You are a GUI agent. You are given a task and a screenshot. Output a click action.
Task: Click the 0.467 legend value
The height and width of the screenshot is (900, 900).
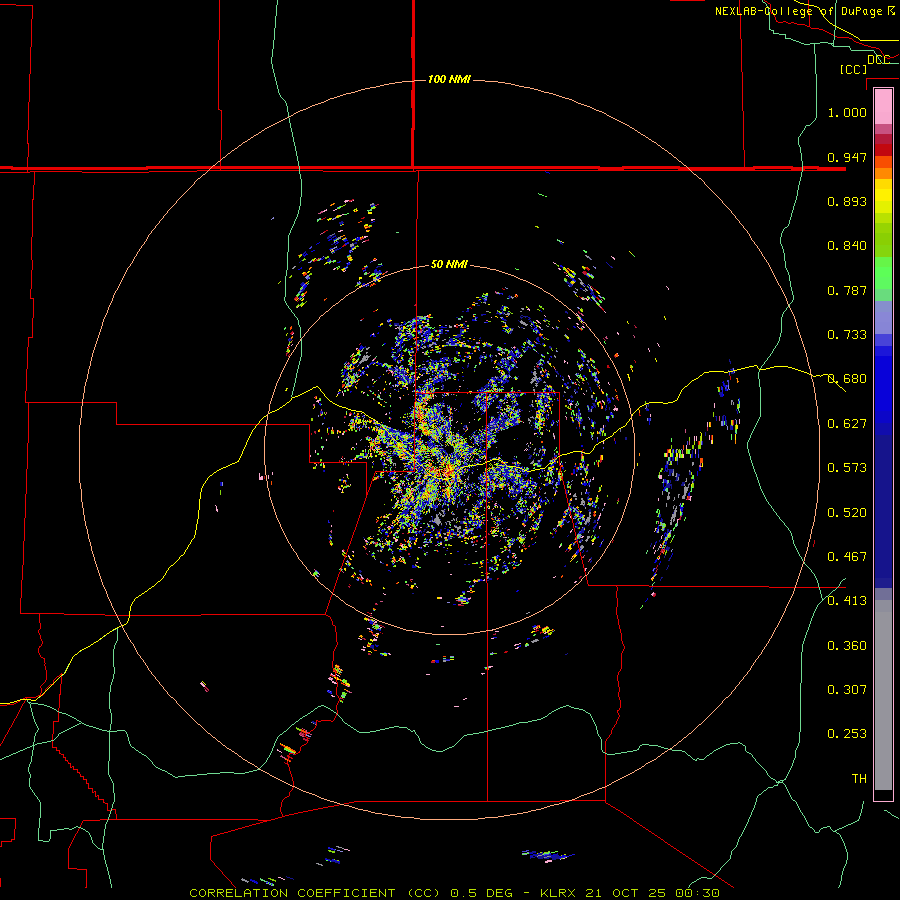[x=847, y=557]
